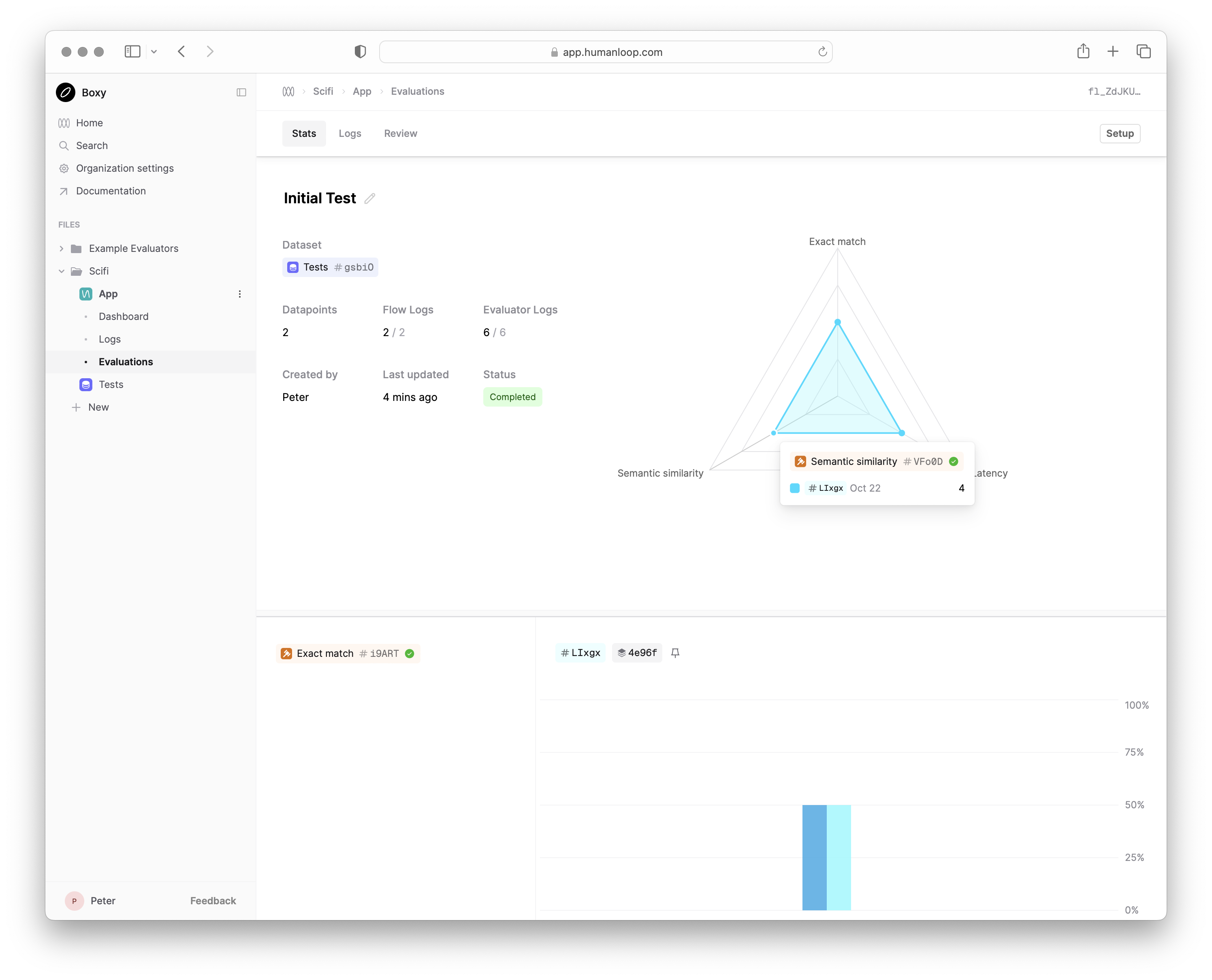Switch to the Logs tab
Screen dimensions: 1212x980
(350, 133)
